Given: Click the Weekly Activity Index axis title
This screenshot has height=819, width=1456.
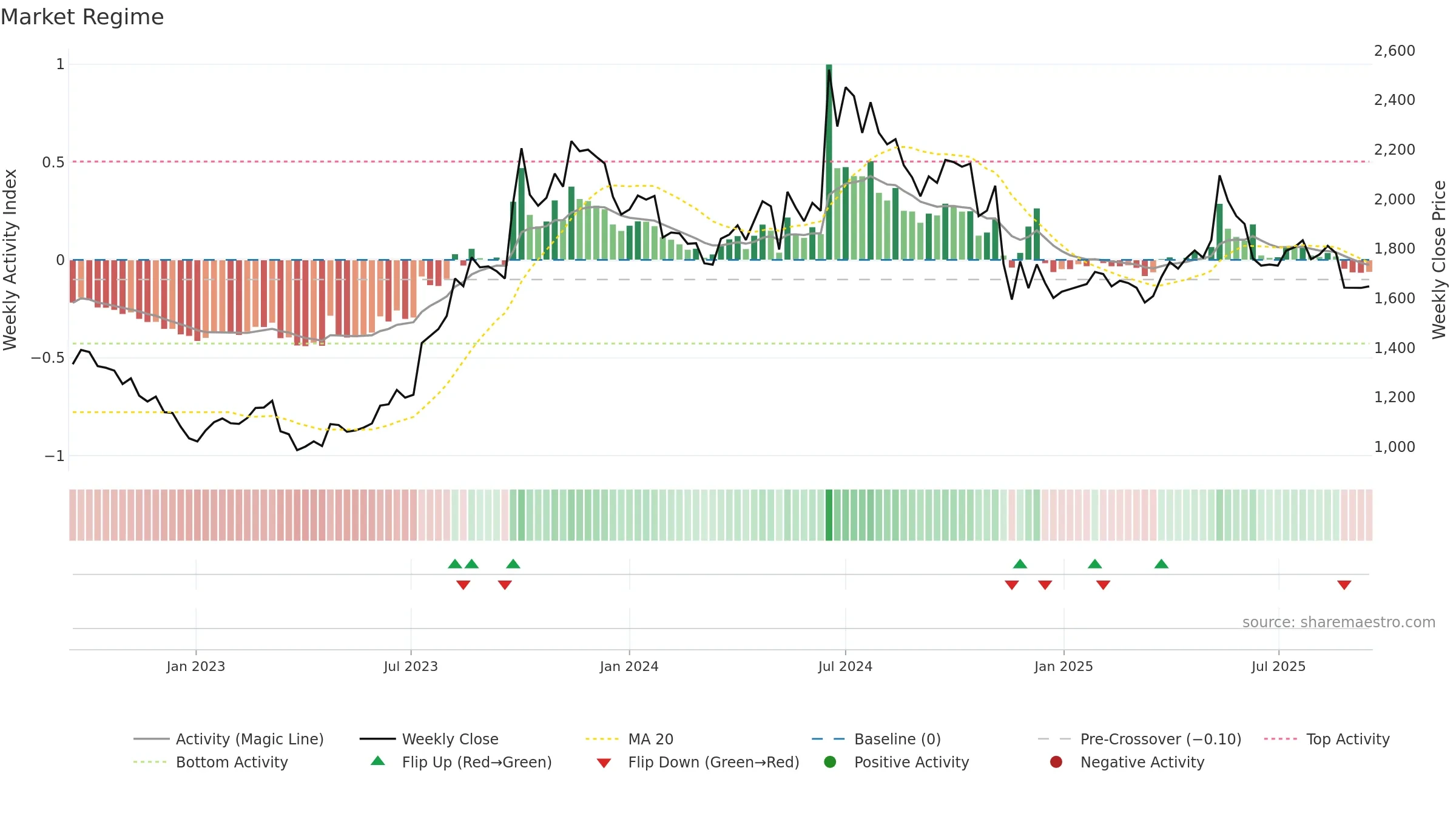Looking at the screenshot, I should coord(10,260).
